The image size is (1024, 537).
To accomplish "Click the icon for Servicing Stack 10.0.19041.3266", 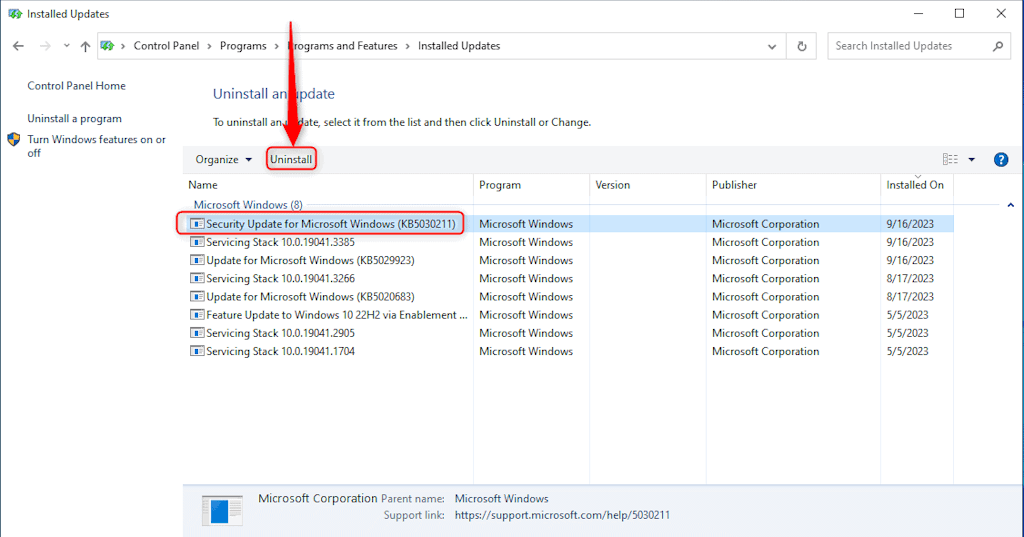I will (197, 278).
